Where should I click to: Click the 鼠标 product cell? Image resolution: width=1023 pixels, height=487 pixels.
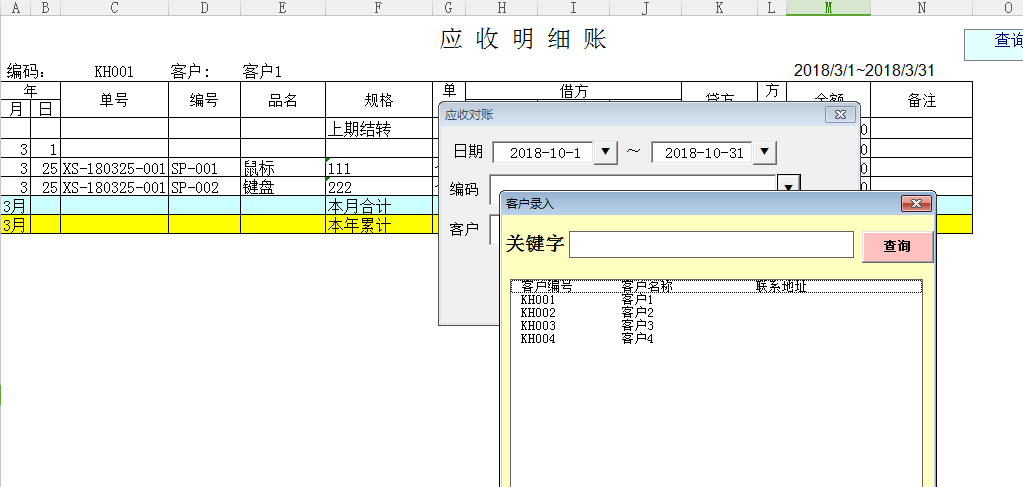click(282, 168)
